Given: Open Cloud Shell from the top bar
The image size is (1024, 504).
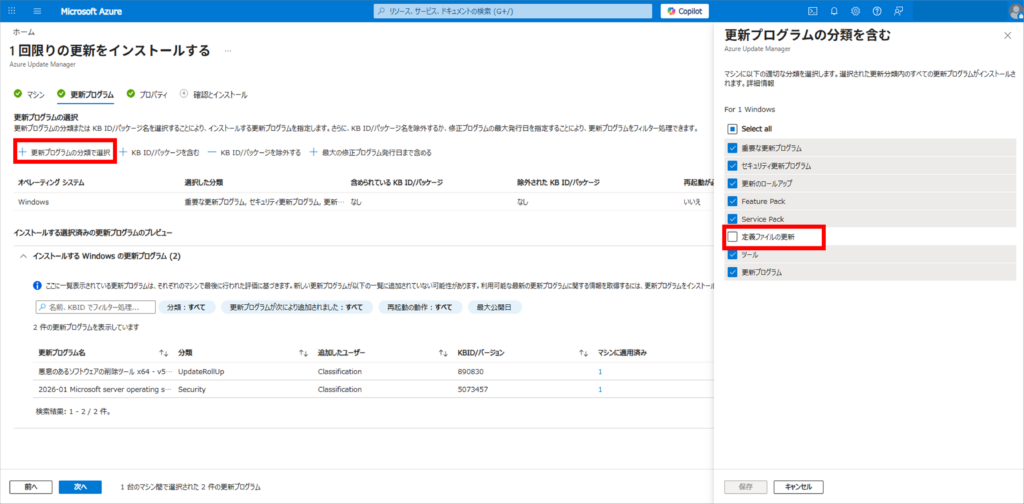Looking at the screenshot, I should coord(813,11).
